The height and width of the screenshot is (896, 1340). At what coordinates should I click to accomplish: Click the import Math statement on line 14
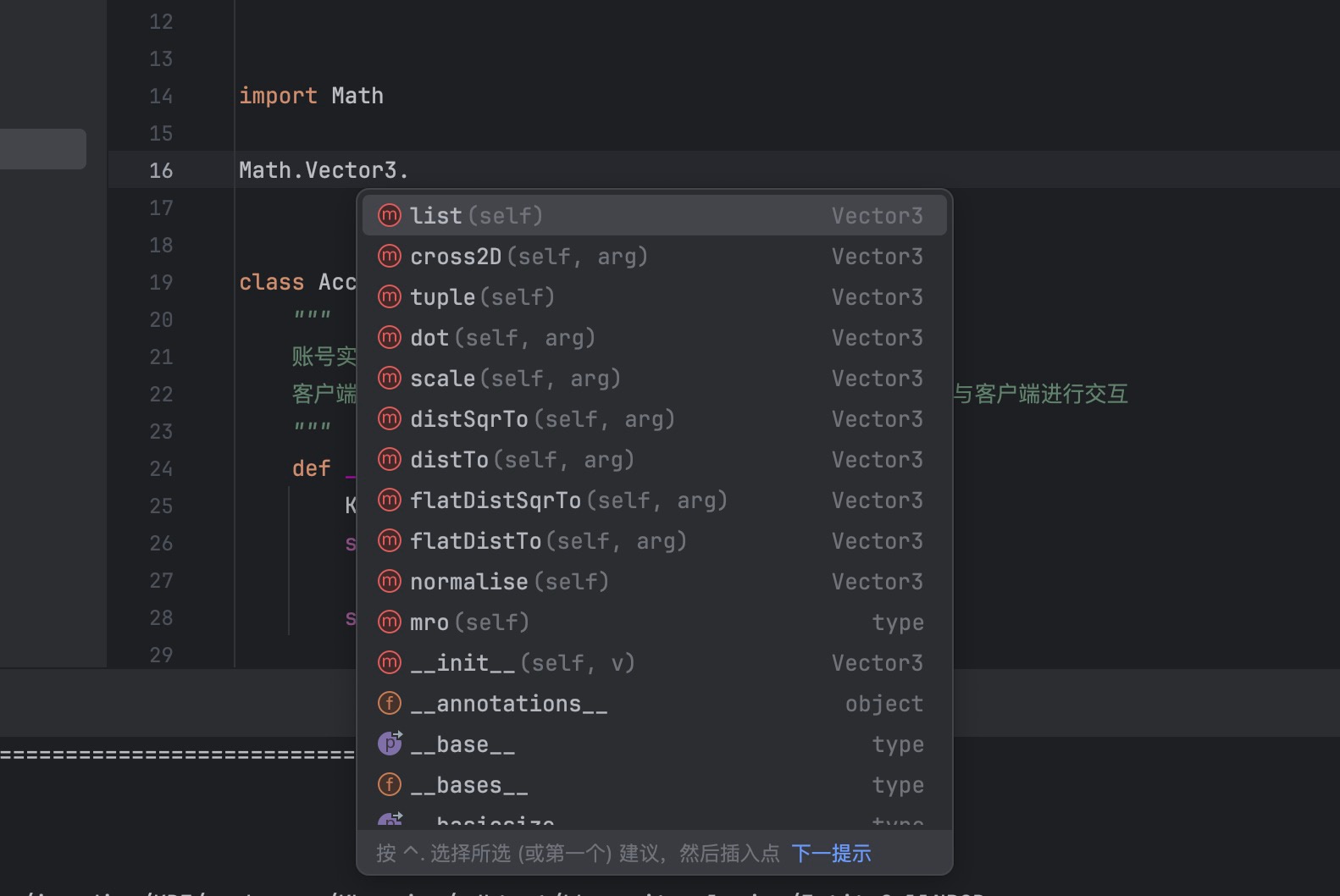click(311, 96)
